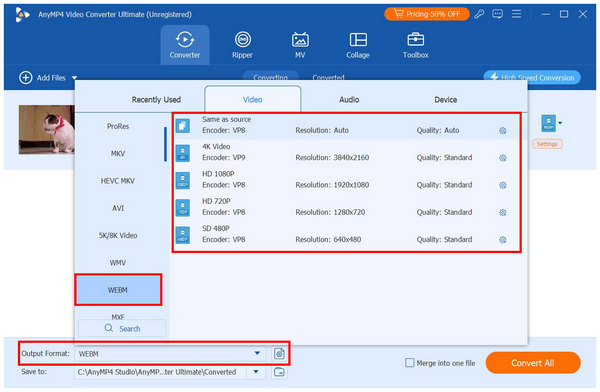Select the MKV format
This screenshot has width=600, height=392.
click(x=118, y=154)
